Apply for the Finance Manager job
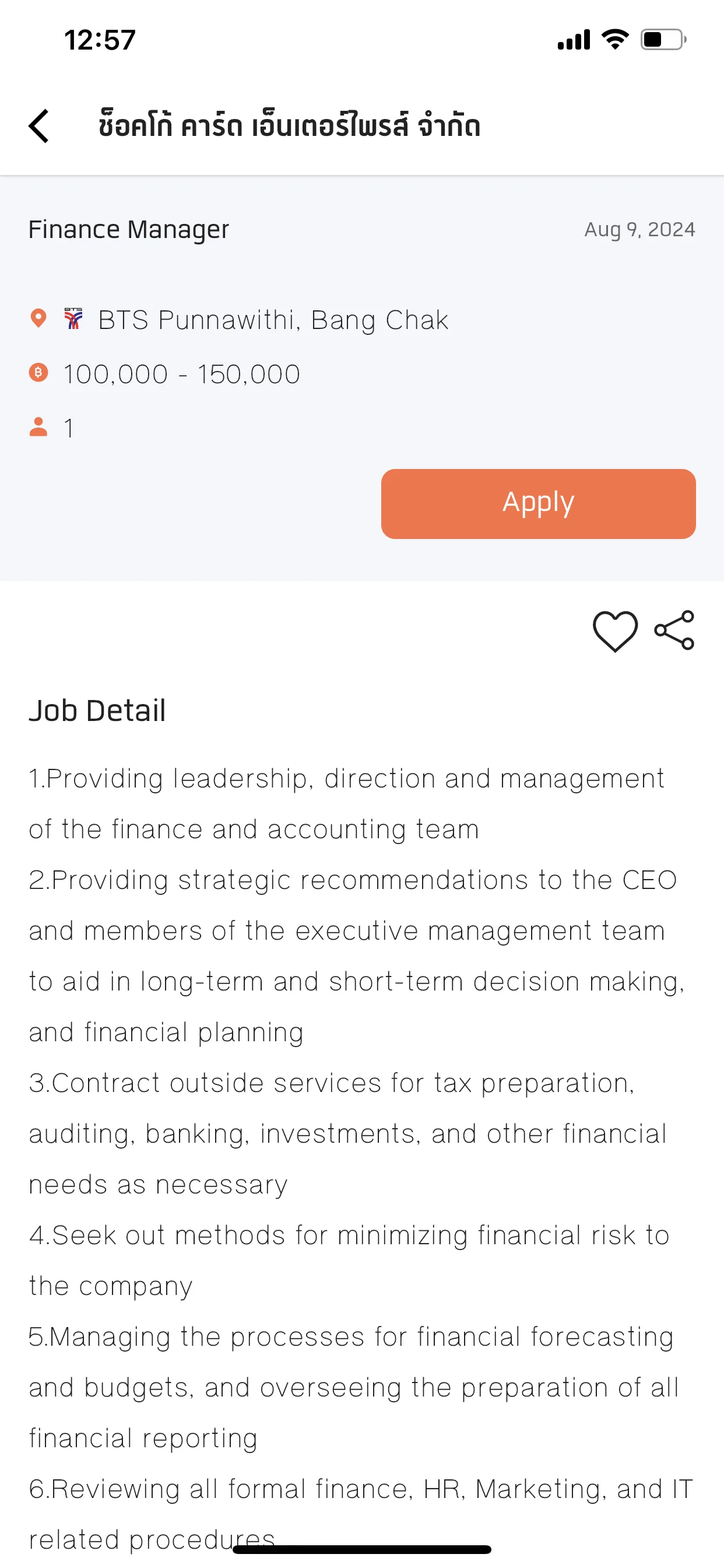The image size is (724, 1568). point(538,503)
